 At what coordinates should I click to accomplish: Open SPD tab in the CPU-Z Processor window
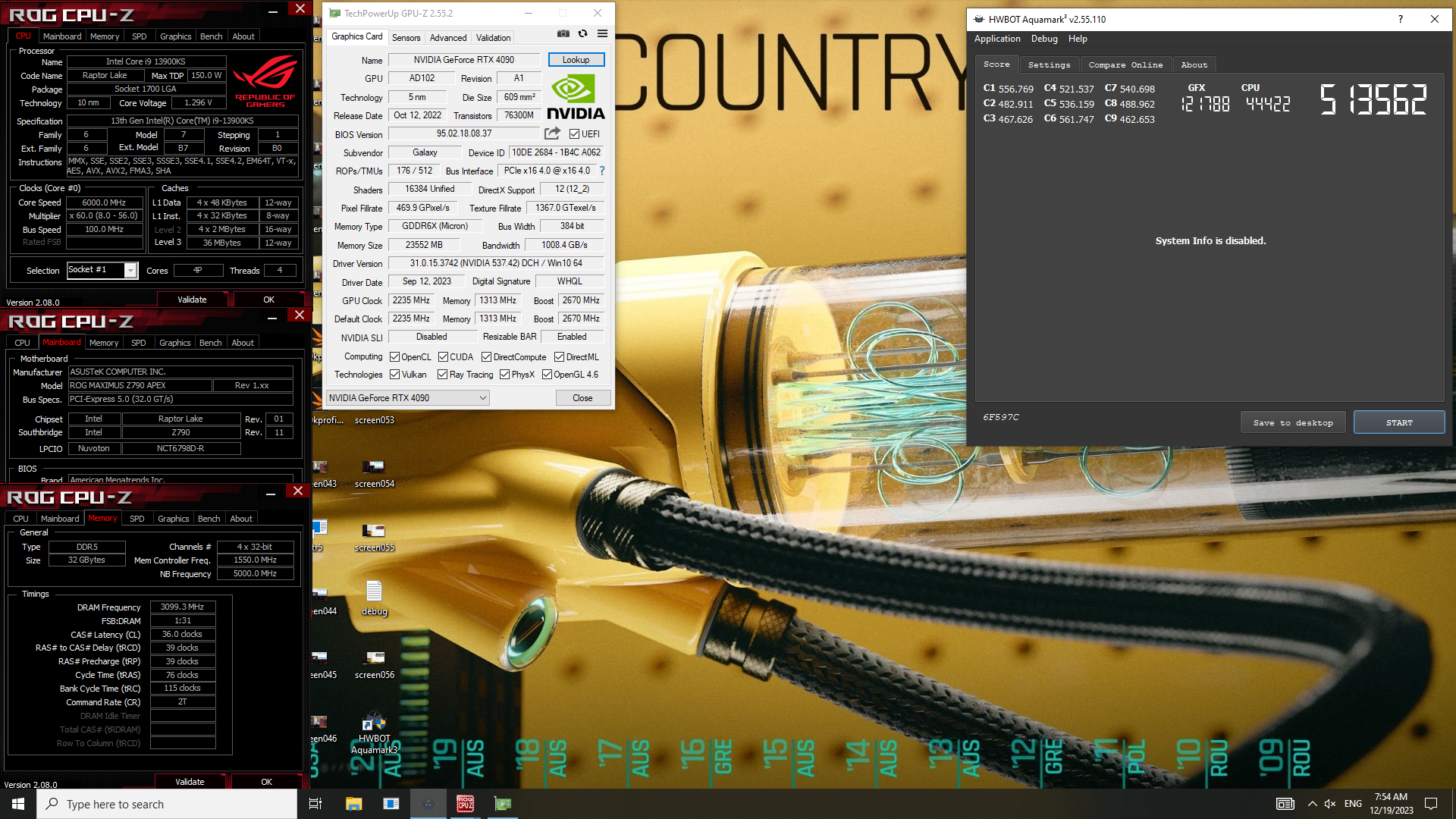[x=139, y=36]
